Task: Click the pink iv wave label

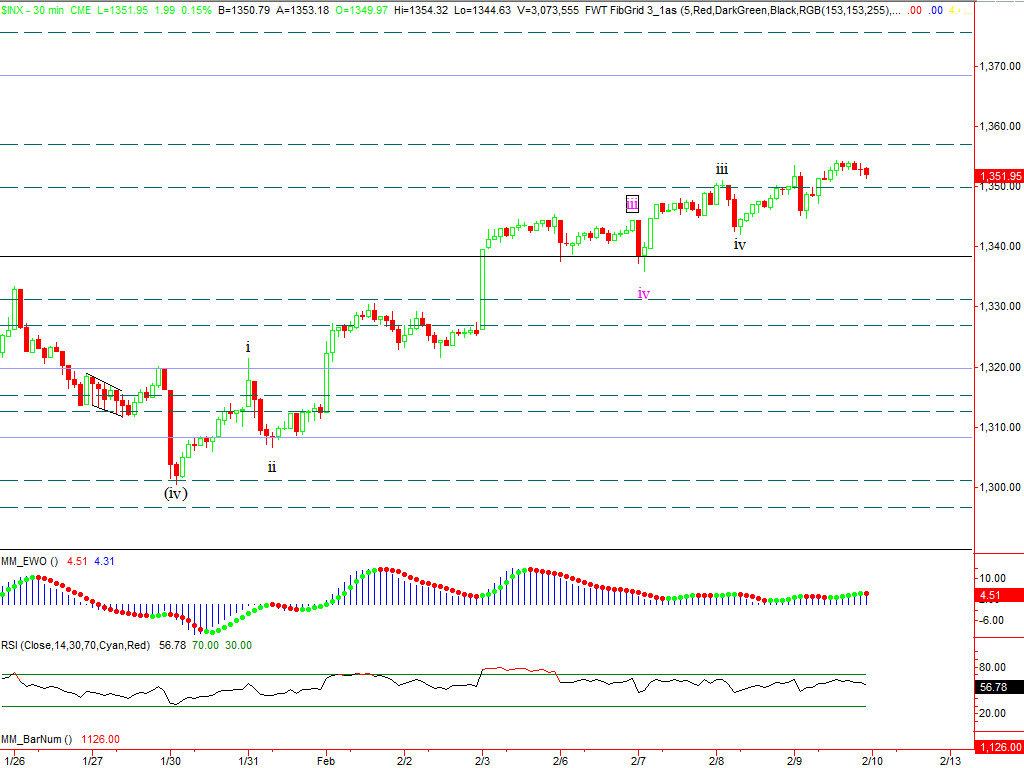Action: click(x=644, y=293)
